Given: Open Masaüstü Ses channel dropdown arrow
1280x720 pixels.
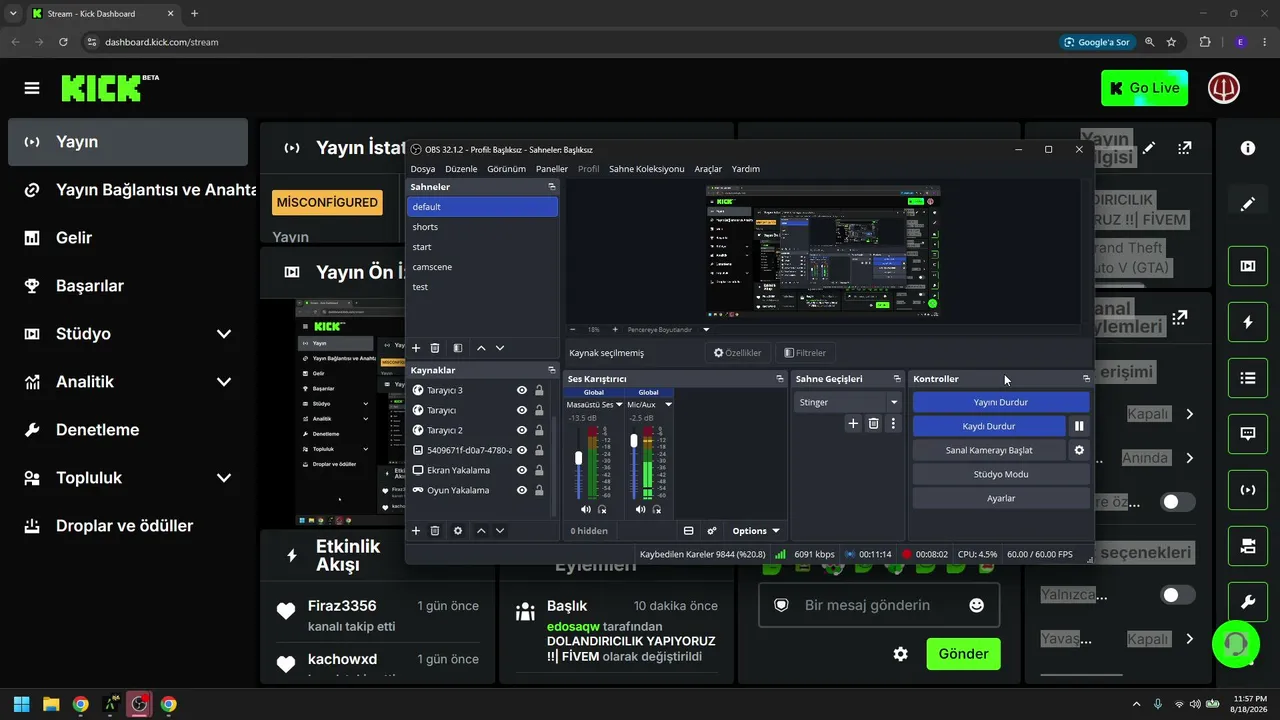Looking at the screenshot, I should (619, 405).
